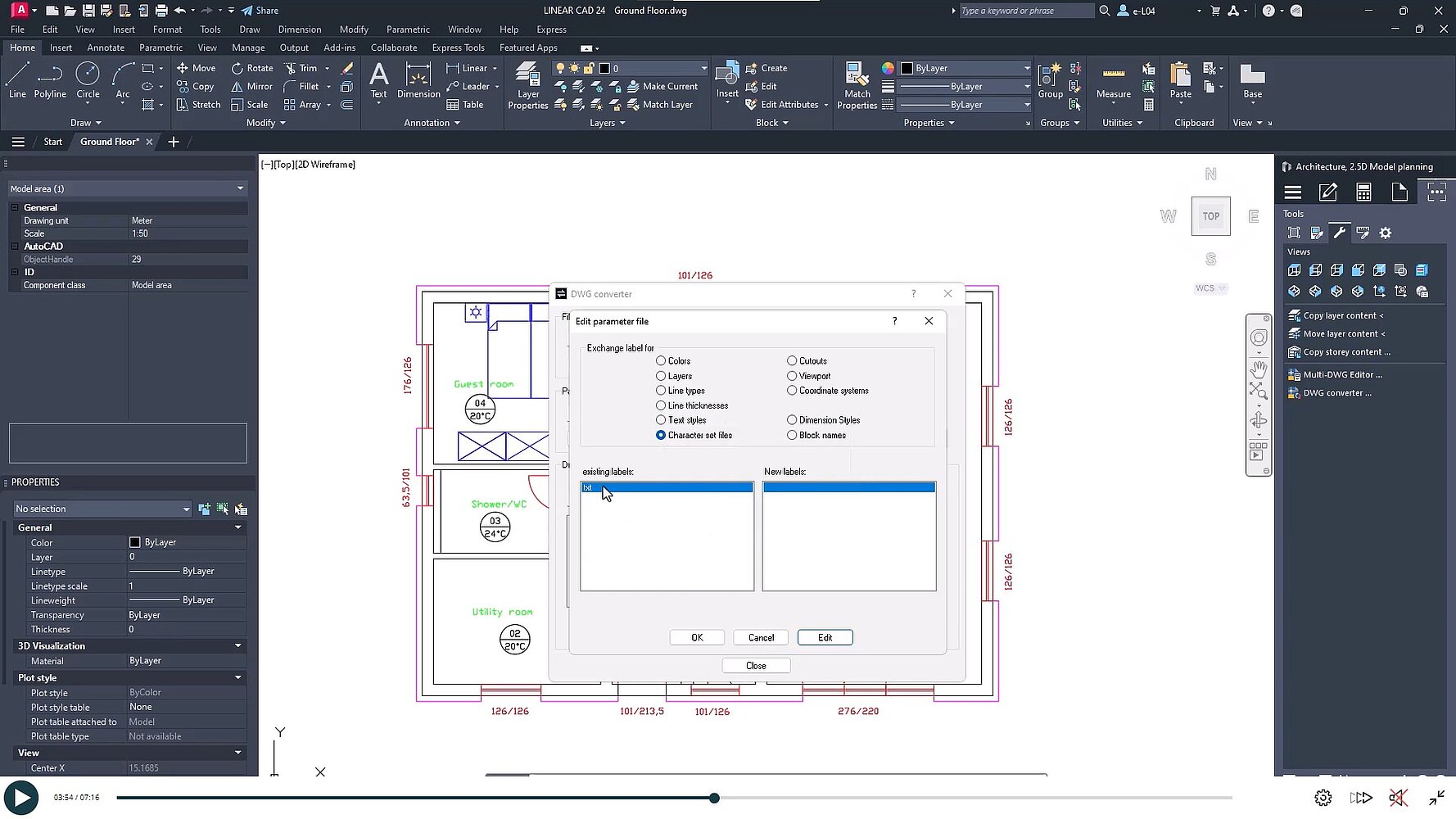The image size is (1456, 819).
Task: Click the Insert block icon
Action: point(726,81)
